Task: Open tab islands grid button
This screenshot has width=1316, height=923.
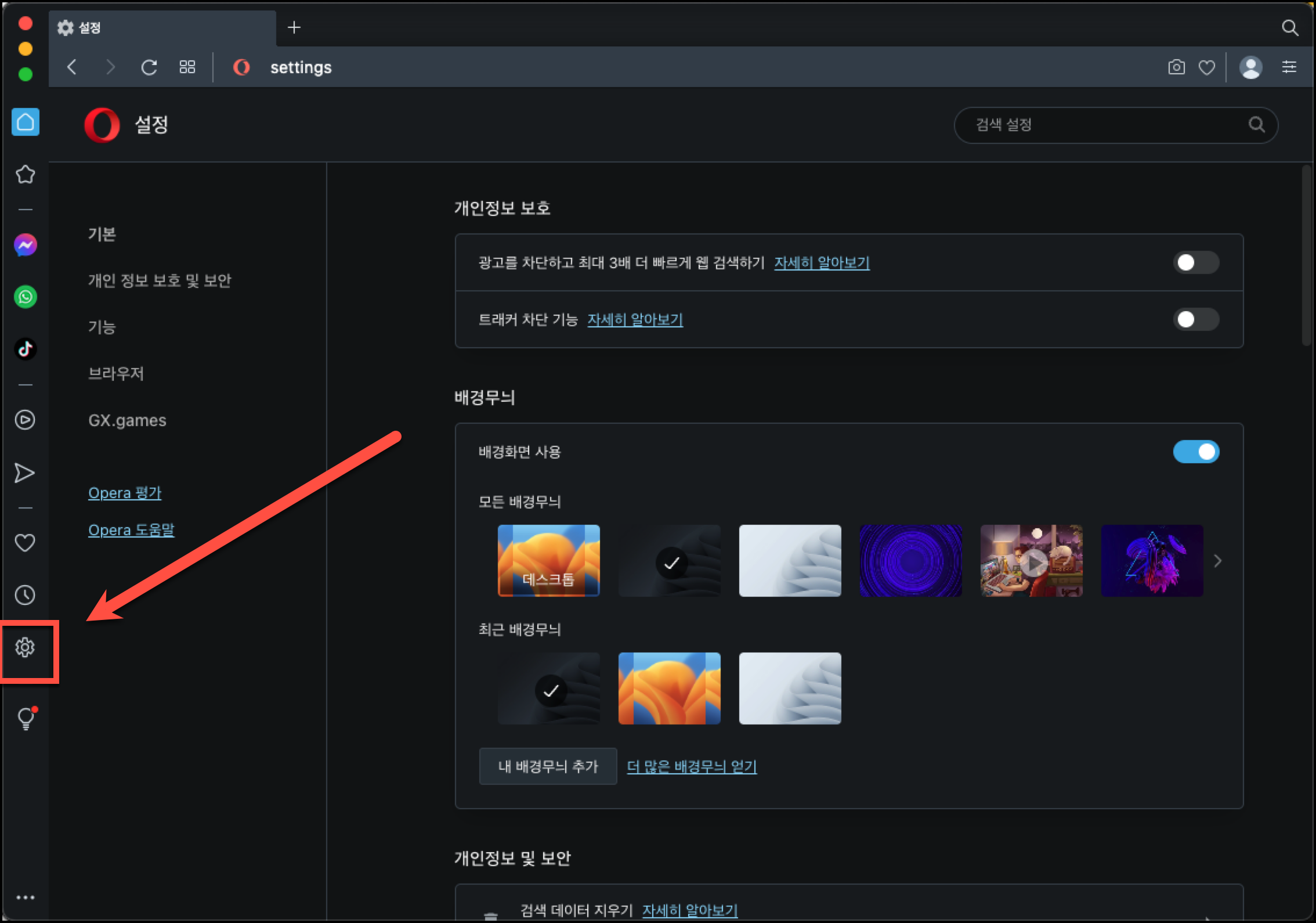Action: [187, 67]
